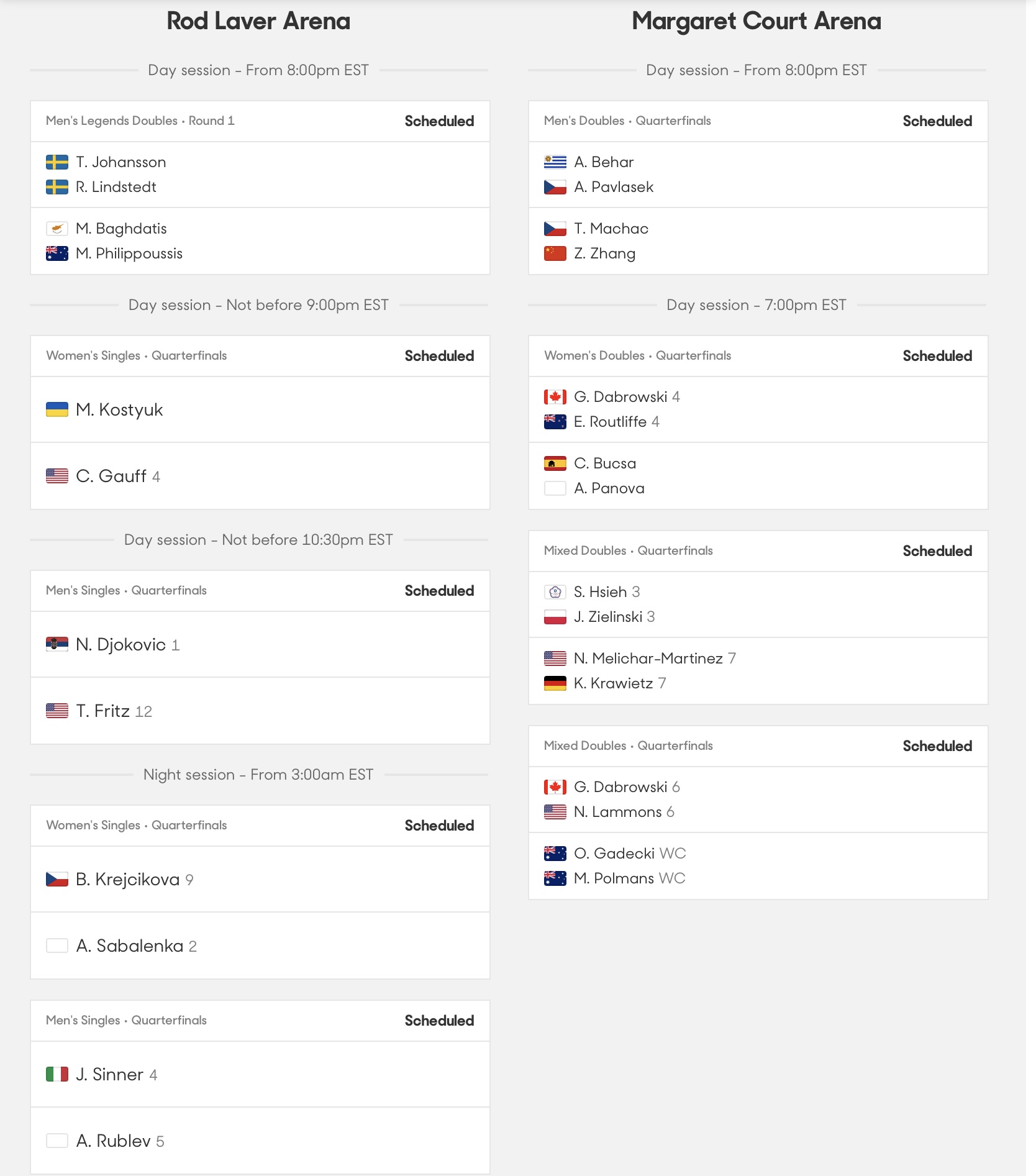The width and height of the screenshot is (1036, 1176).
Task: Select N. Melichar-Martinez player name
Action: coord(648,659)
